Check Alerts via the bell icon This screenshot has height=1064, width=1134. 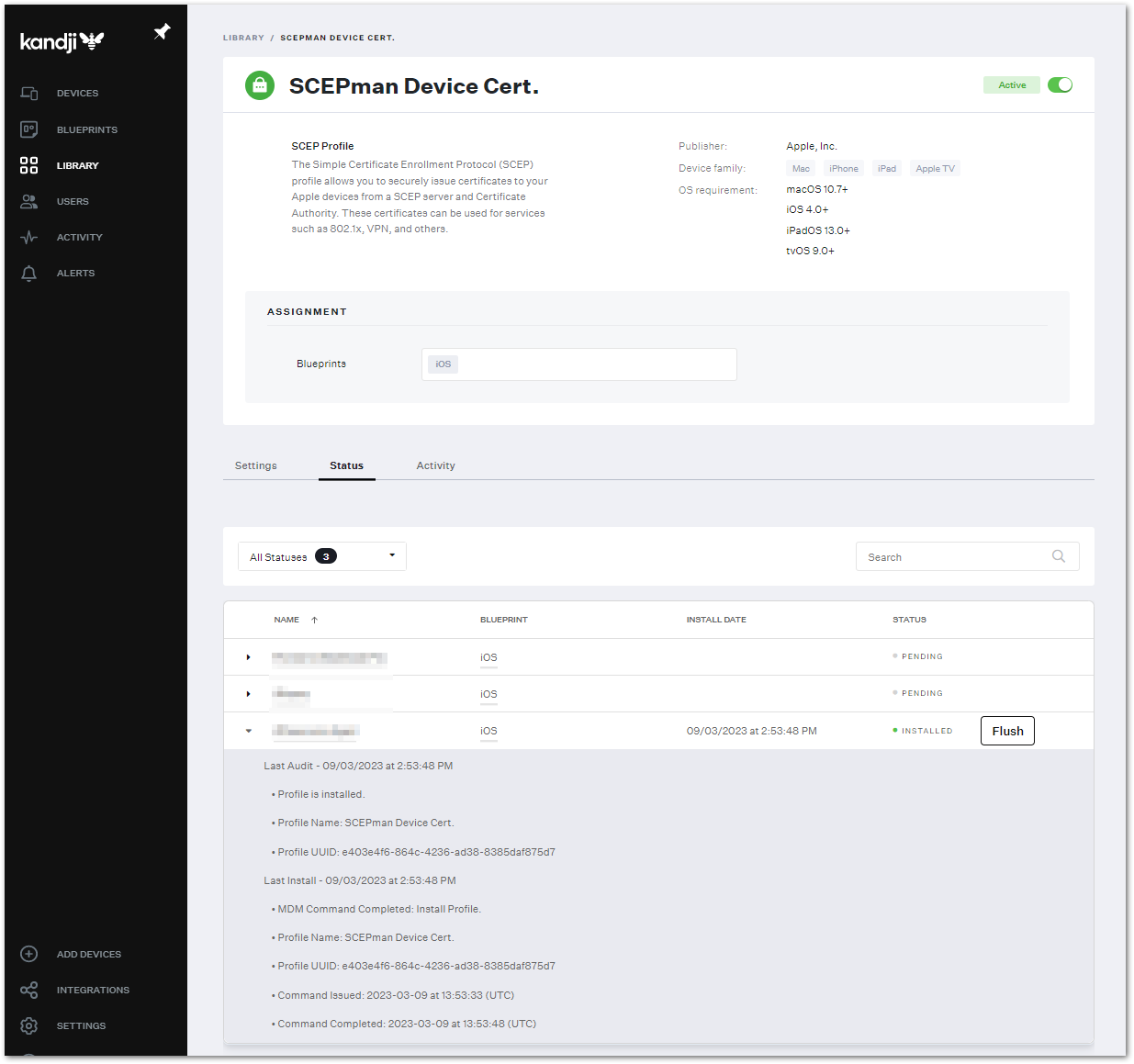pyautogui.click(x=28, y=273)
